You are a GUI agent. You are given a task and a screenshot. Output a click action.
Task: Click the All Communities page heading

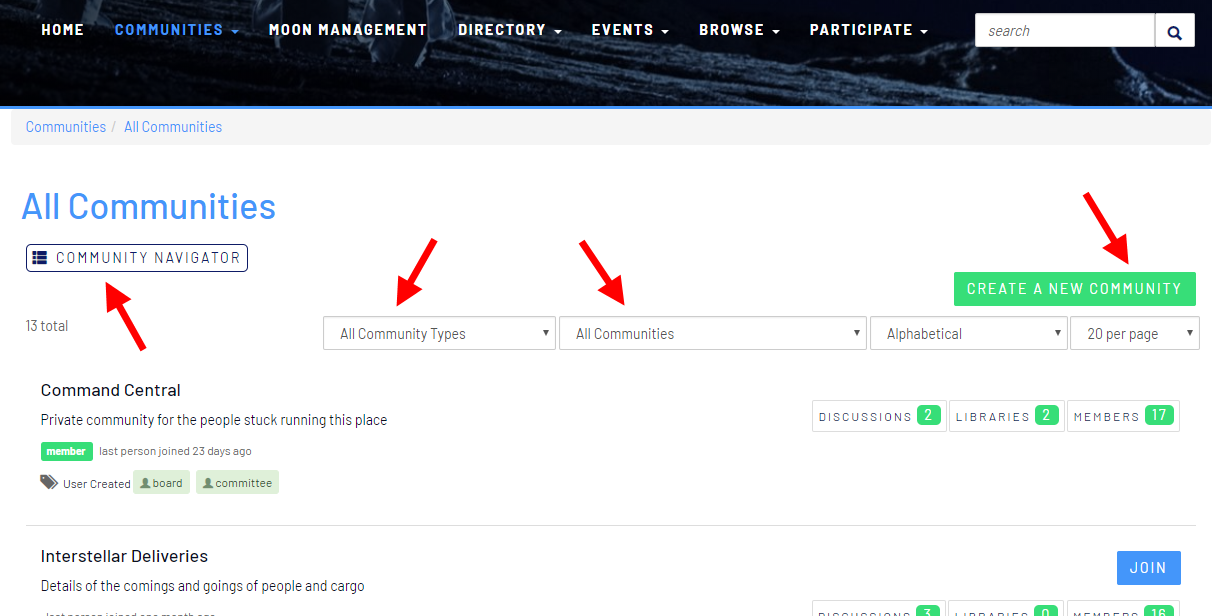coord(149,207)
